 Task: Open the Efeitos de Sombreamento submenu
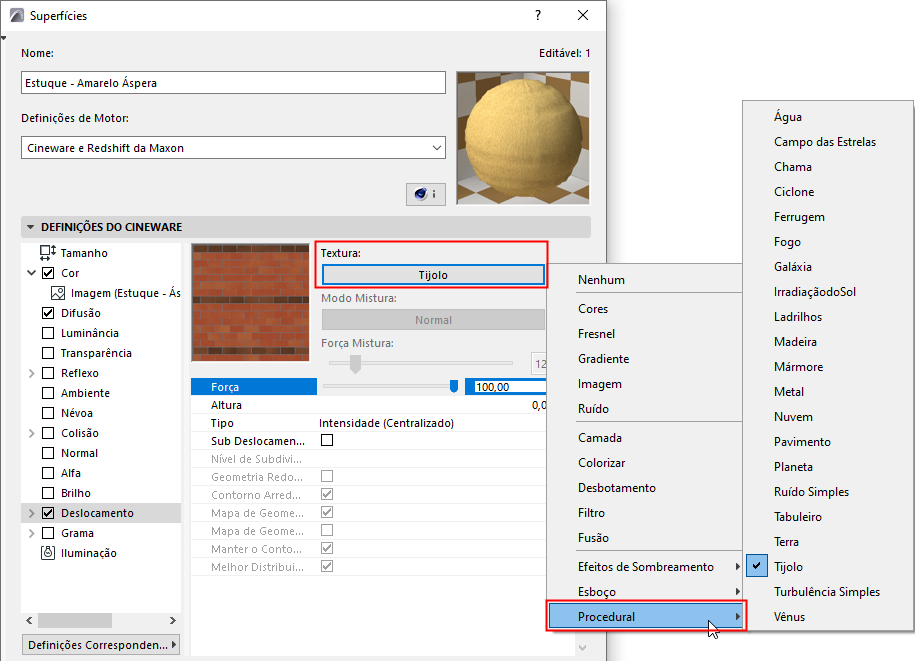(645, 566)
